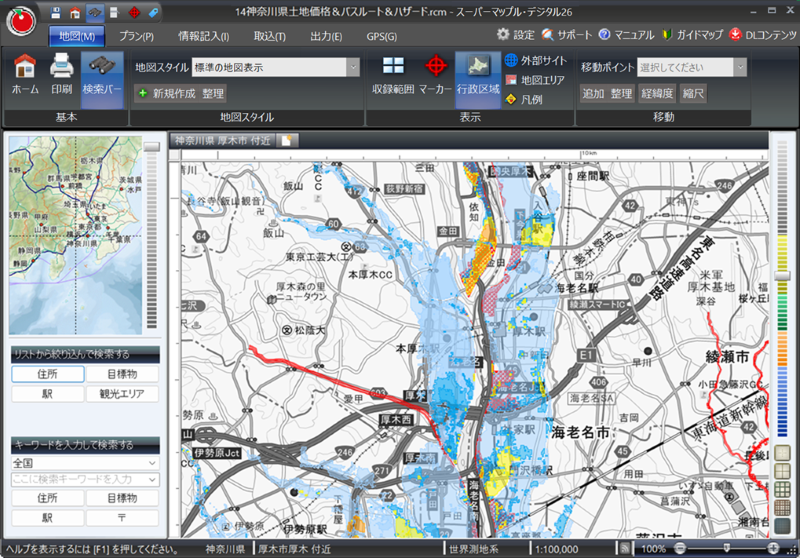Show 地図エリア map area
Image resolution: width=800 pixels, height=558 pixels.
coord(535,80)
